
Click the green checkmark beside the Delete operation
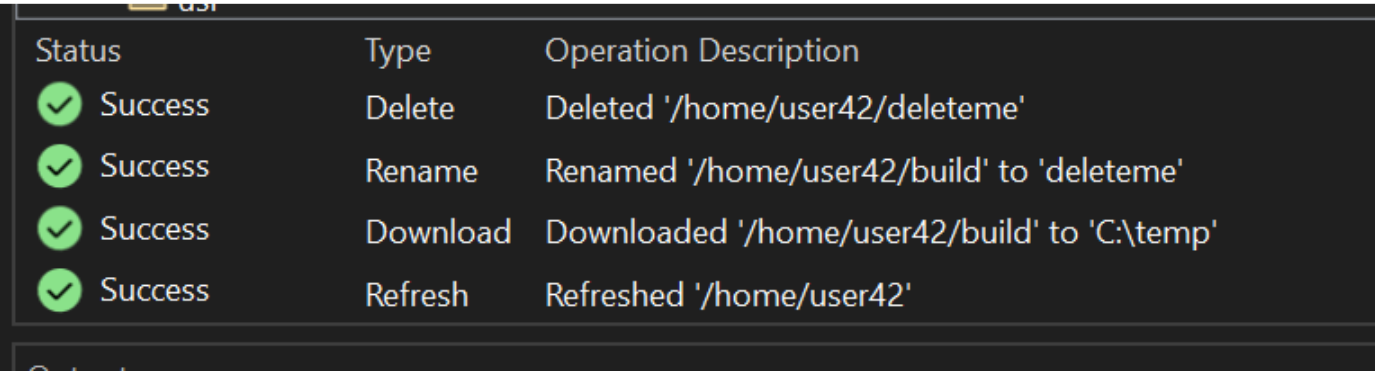tap(60, 105)
